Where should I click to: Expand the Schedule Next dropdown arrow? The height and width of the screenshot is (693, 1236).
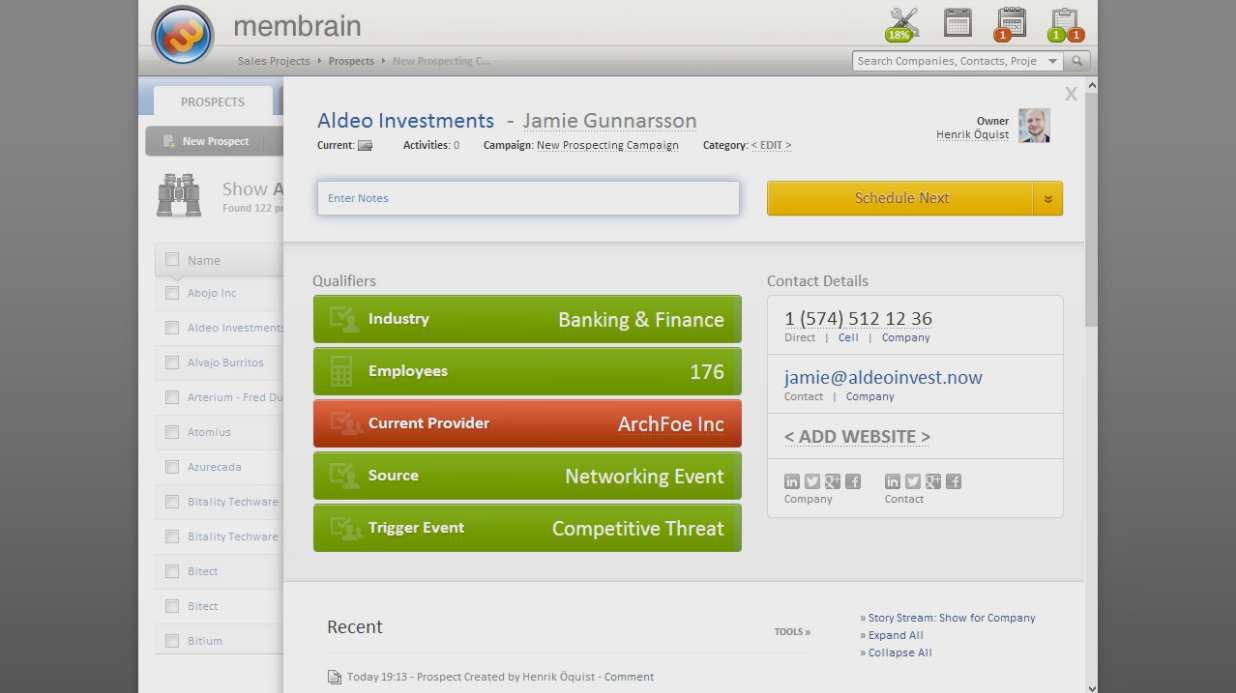[1048, 198]
